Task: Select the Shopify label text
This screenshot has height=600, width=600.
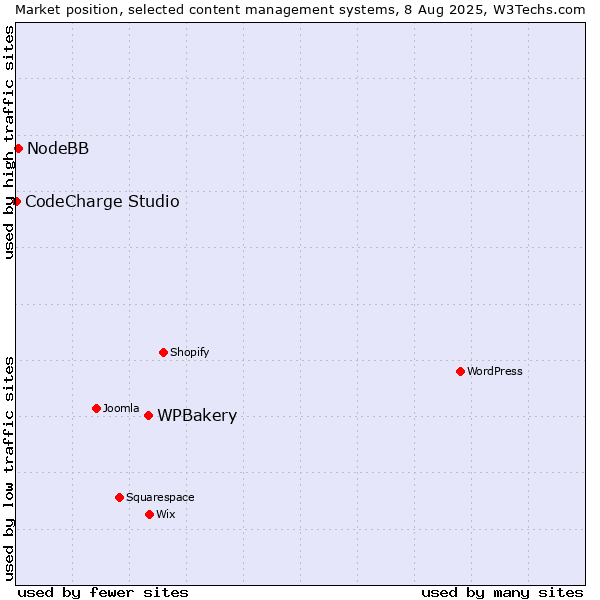Action: [x=189, y=352]
